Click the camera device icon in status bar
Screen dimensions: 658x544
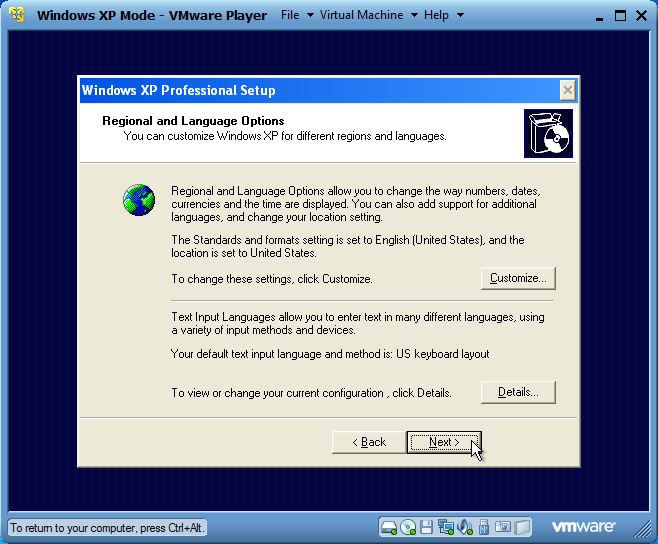(x=504, y=527)
